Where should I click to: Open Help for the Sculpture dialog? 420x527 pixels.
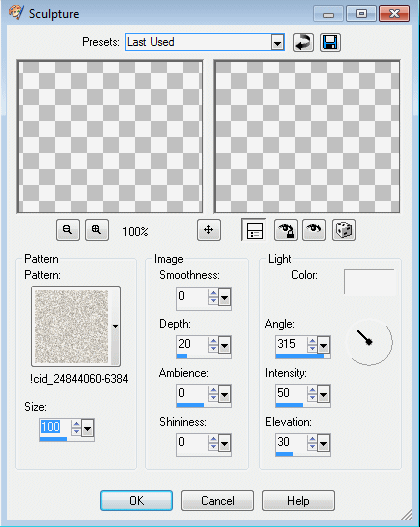click(298, 500)
